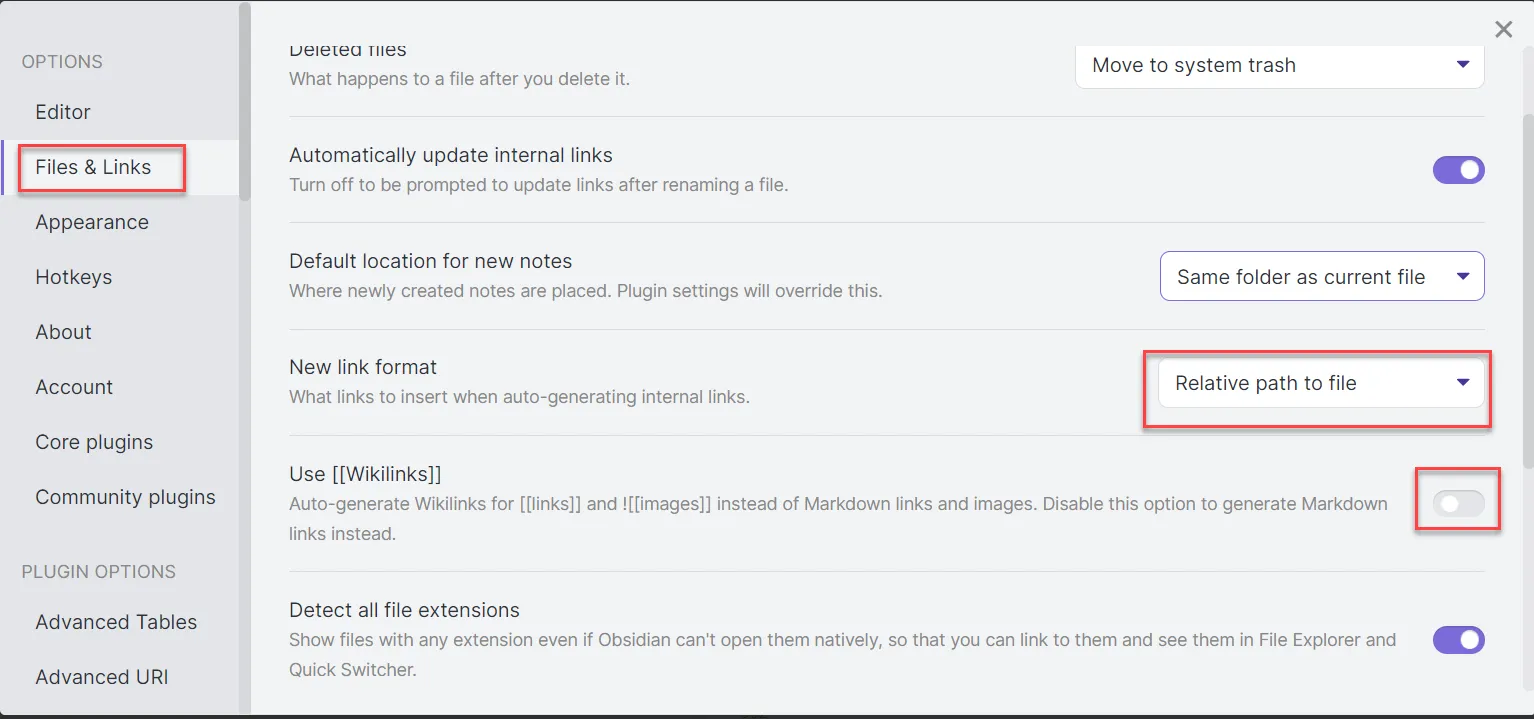
Task: Enable the Use [[Wikilinks]] toggle
Action: coord(1458,504)
